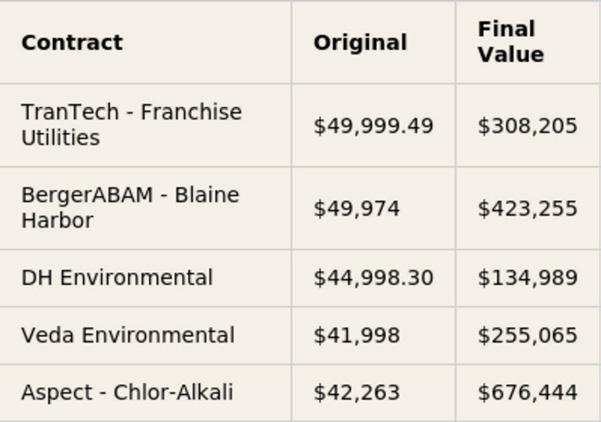Select the DH Environmental contract cell
The image size is (601, 422).
(117, 278)
